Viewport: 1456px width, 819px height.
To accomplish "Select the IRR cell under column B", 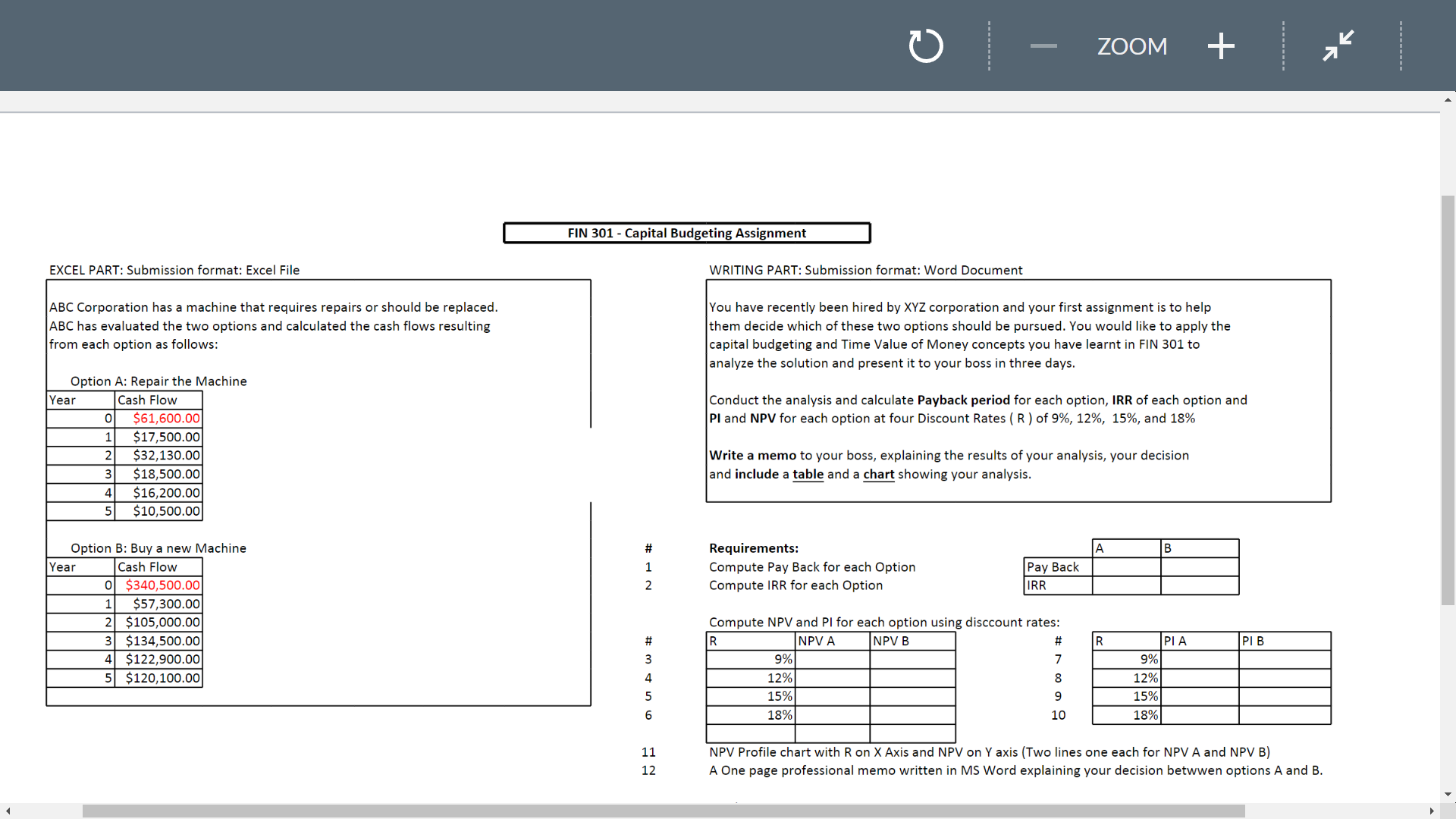I will coord(1199,585).
